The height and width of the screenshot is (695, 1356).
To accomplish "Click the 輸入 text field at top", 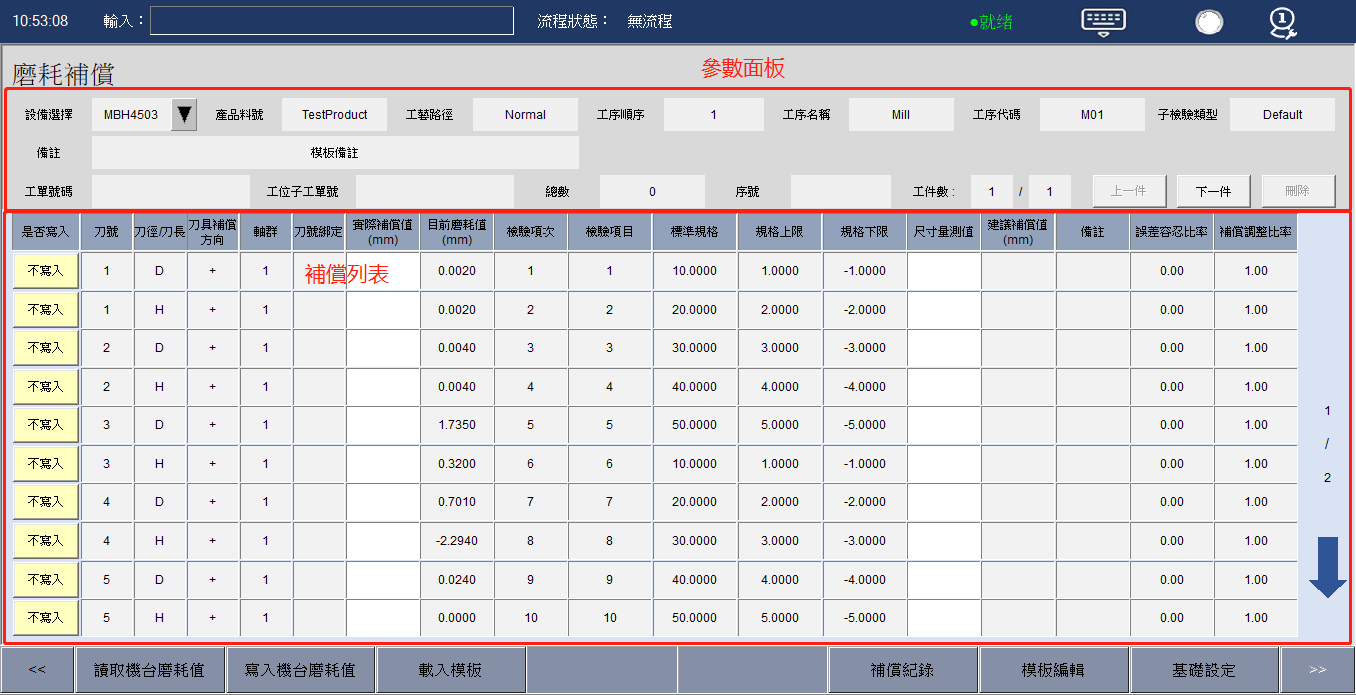I will click(x=331, y=21).
